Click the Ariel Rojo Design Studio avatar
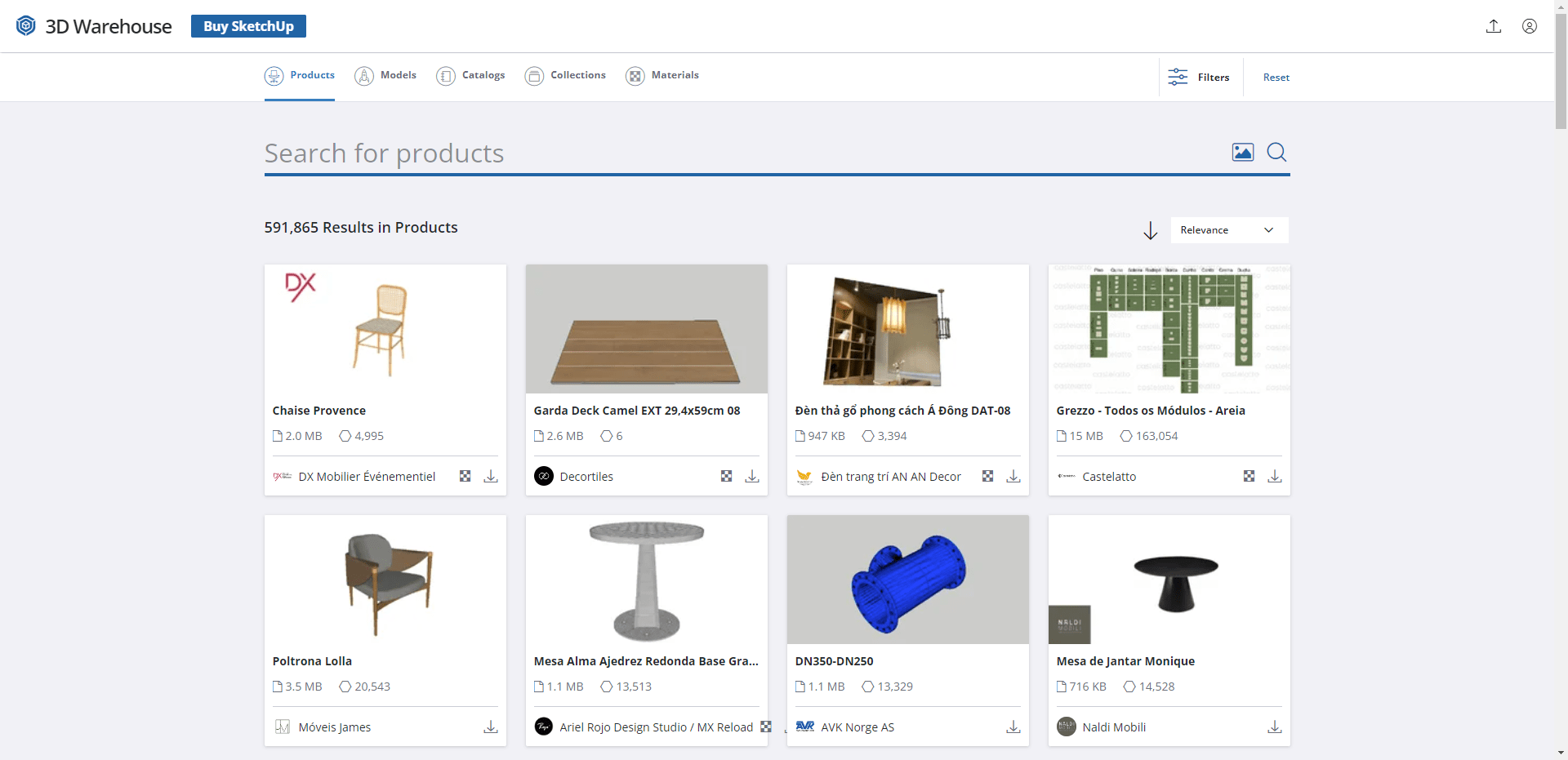Image resolution: width=1568 pixels, height=760 pixels. click(x=544, y=727)
